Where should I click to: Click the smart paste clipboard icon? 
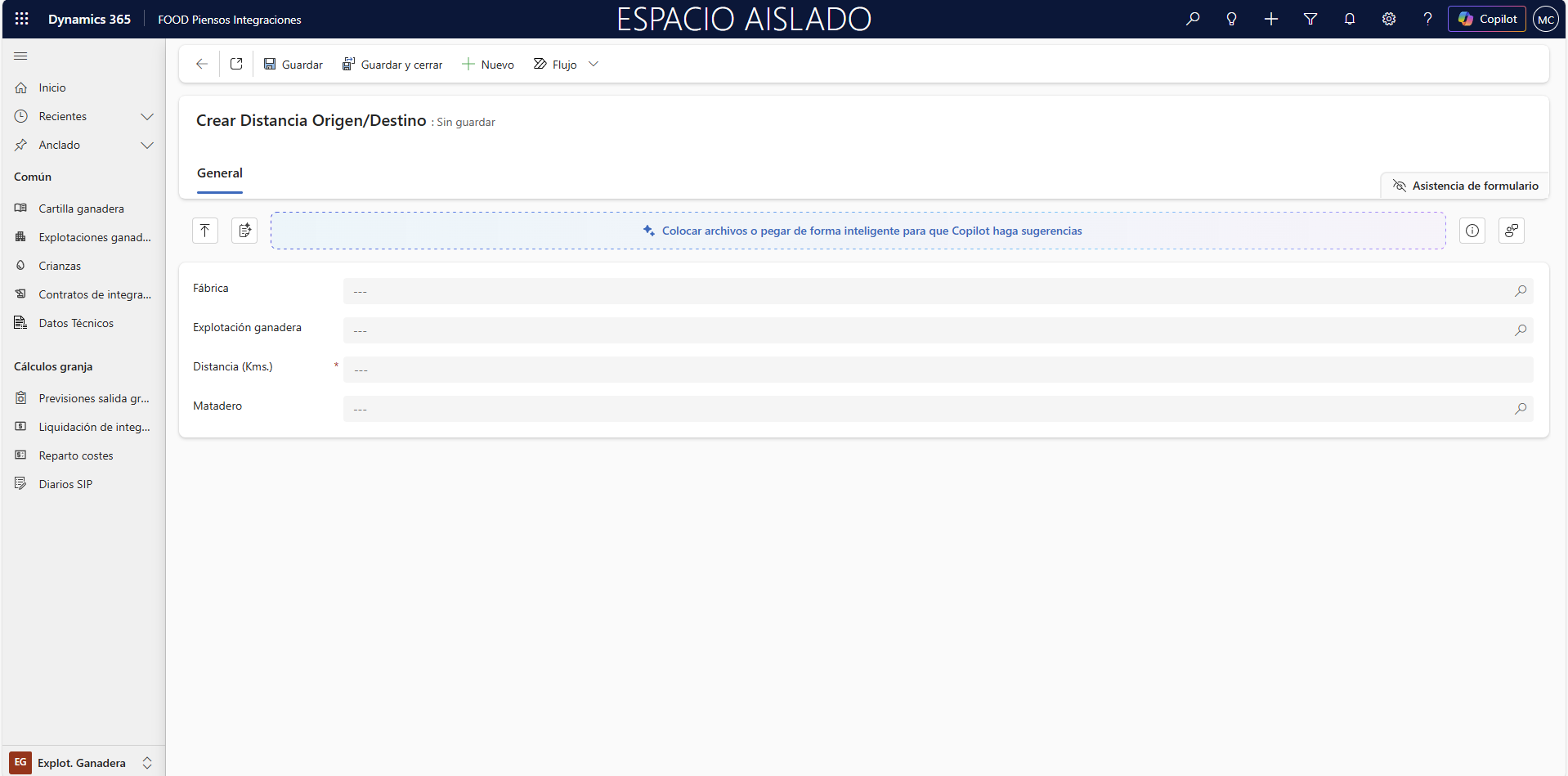(x=244, y=230)
